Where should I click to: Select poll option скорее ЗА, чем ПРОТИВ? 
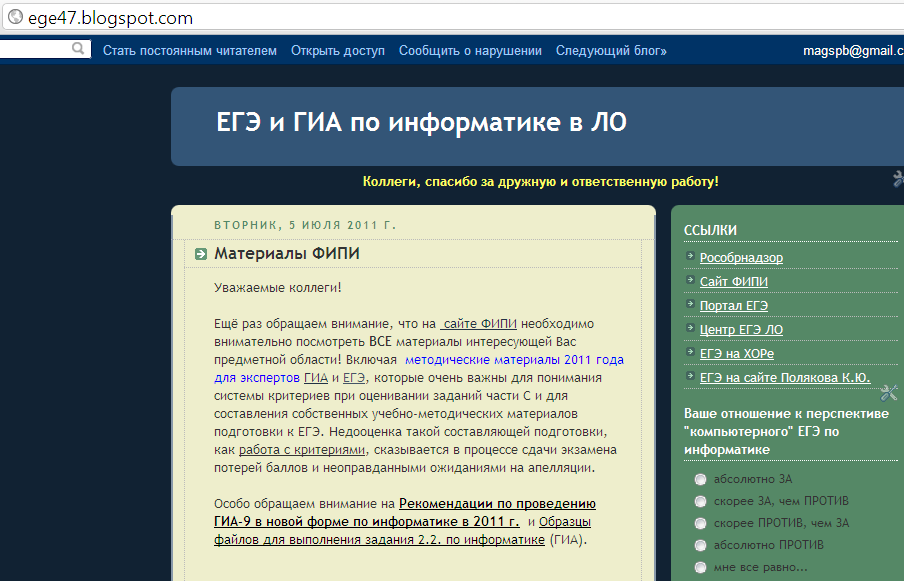click(700, 501)
